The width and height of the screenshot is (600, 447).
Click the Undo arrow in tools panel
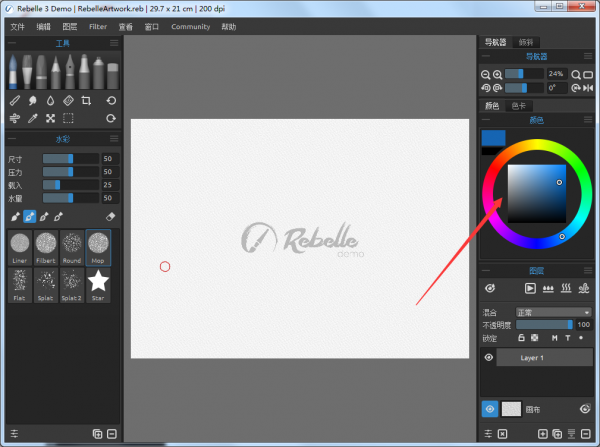111,101
